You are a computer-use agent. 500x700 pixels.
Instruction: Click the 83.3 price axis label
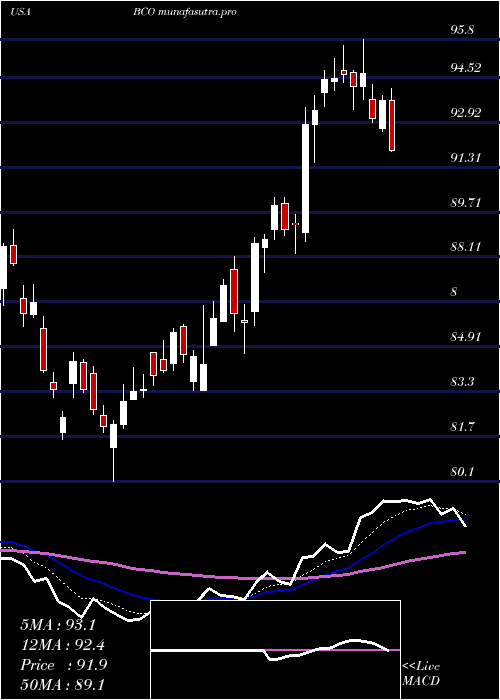click(463, 382)
